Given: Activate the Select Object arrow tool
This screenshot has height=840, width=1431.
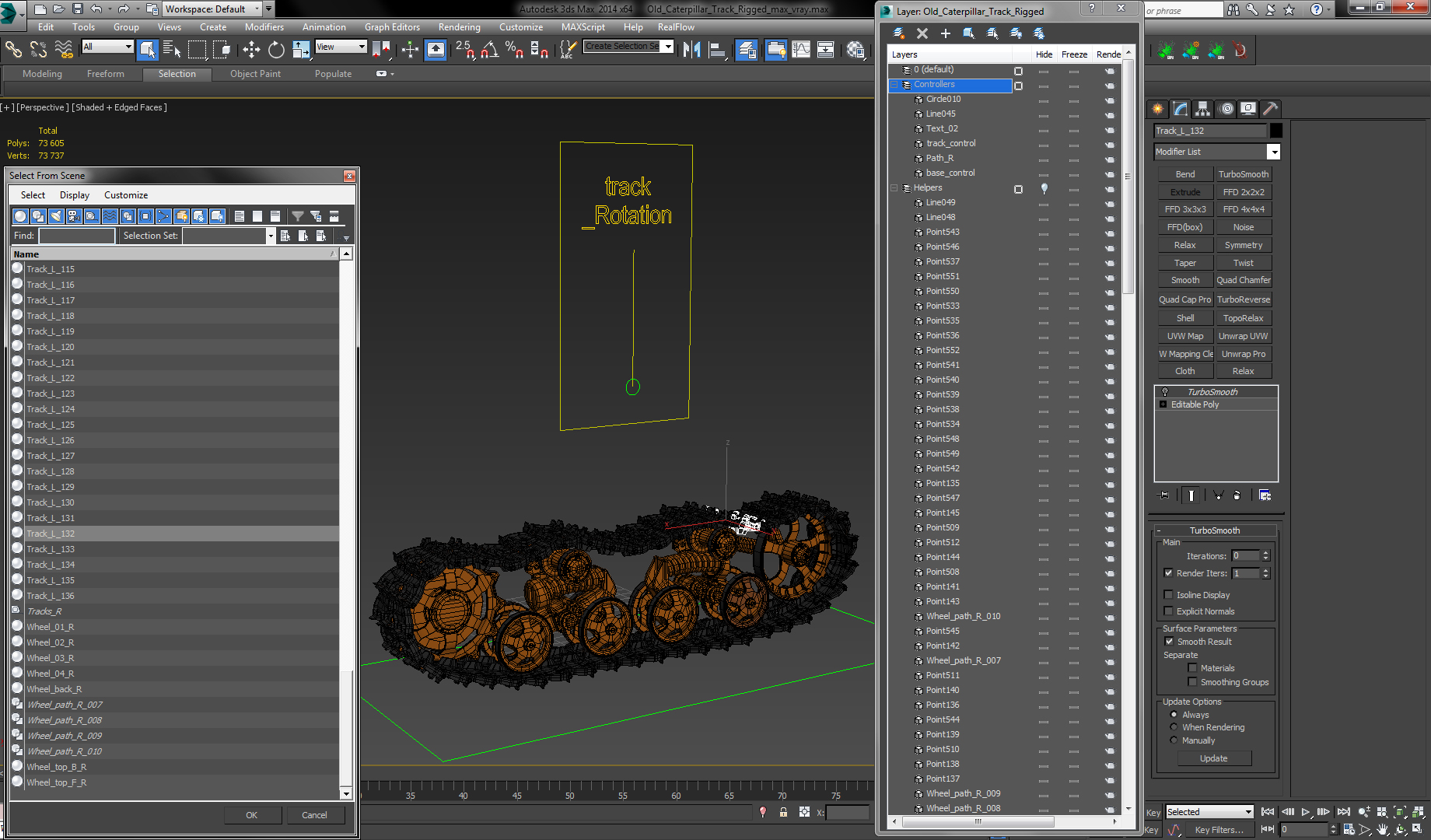Looking at the screenshot, I should click(x=147, y=50).
